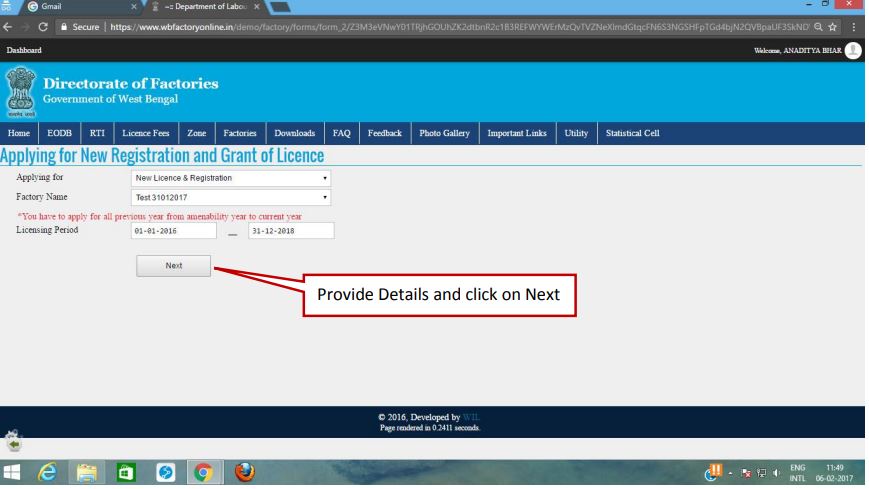Open the Downloads menu item
Viewport: 869px width, 489px height.
tap(295, 134)
